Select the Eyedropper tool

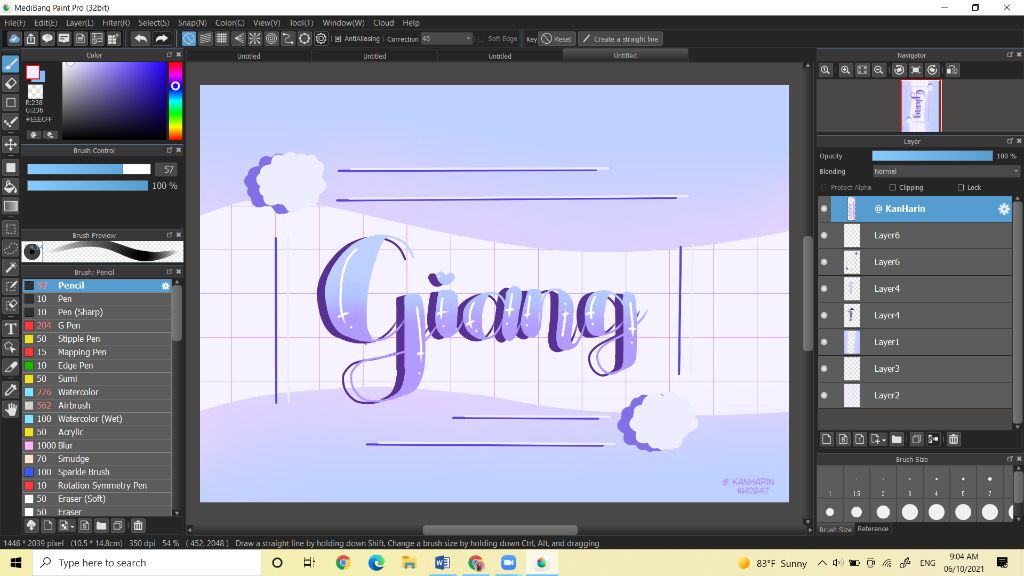point(10,390)
